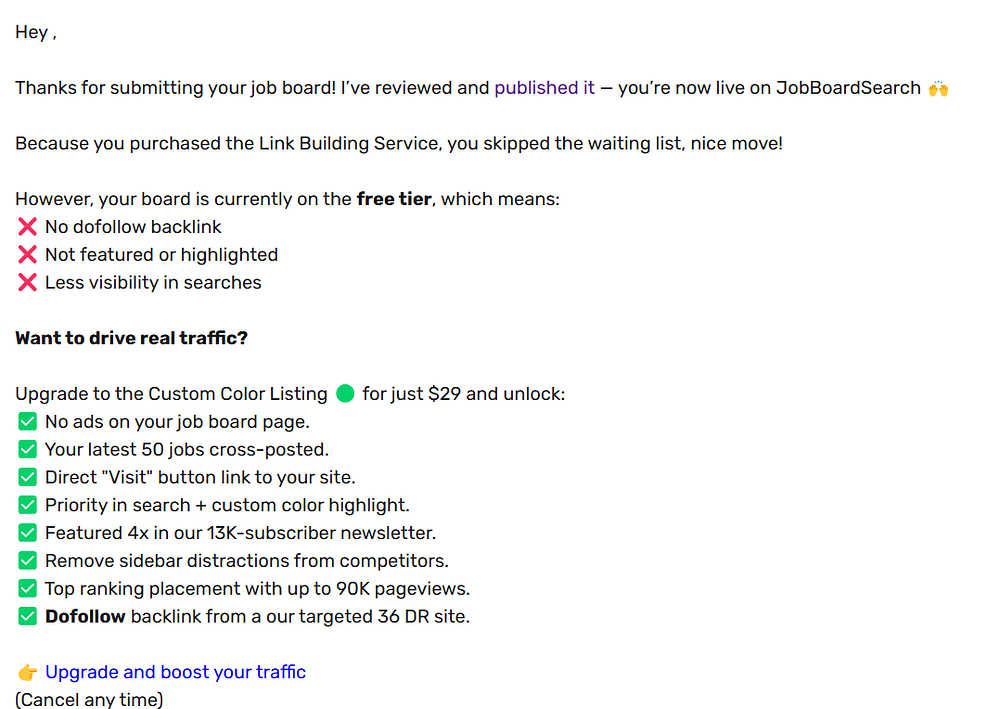Click the bold 'free tier' text
This screenshot has width=1000, height=709.
394,199
